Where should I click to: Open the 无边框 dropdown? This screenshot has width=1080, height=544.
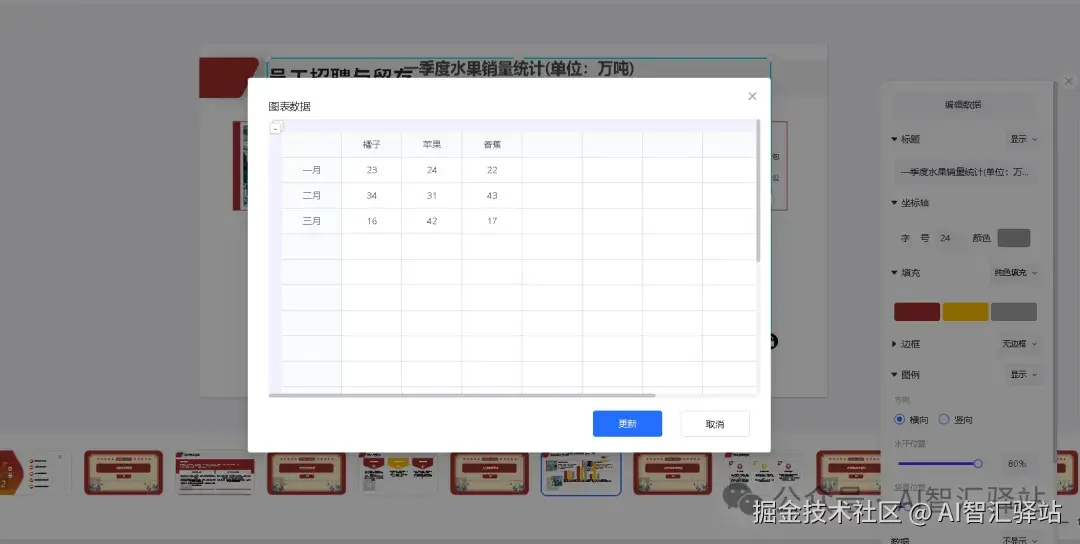tap(1019, 344)
